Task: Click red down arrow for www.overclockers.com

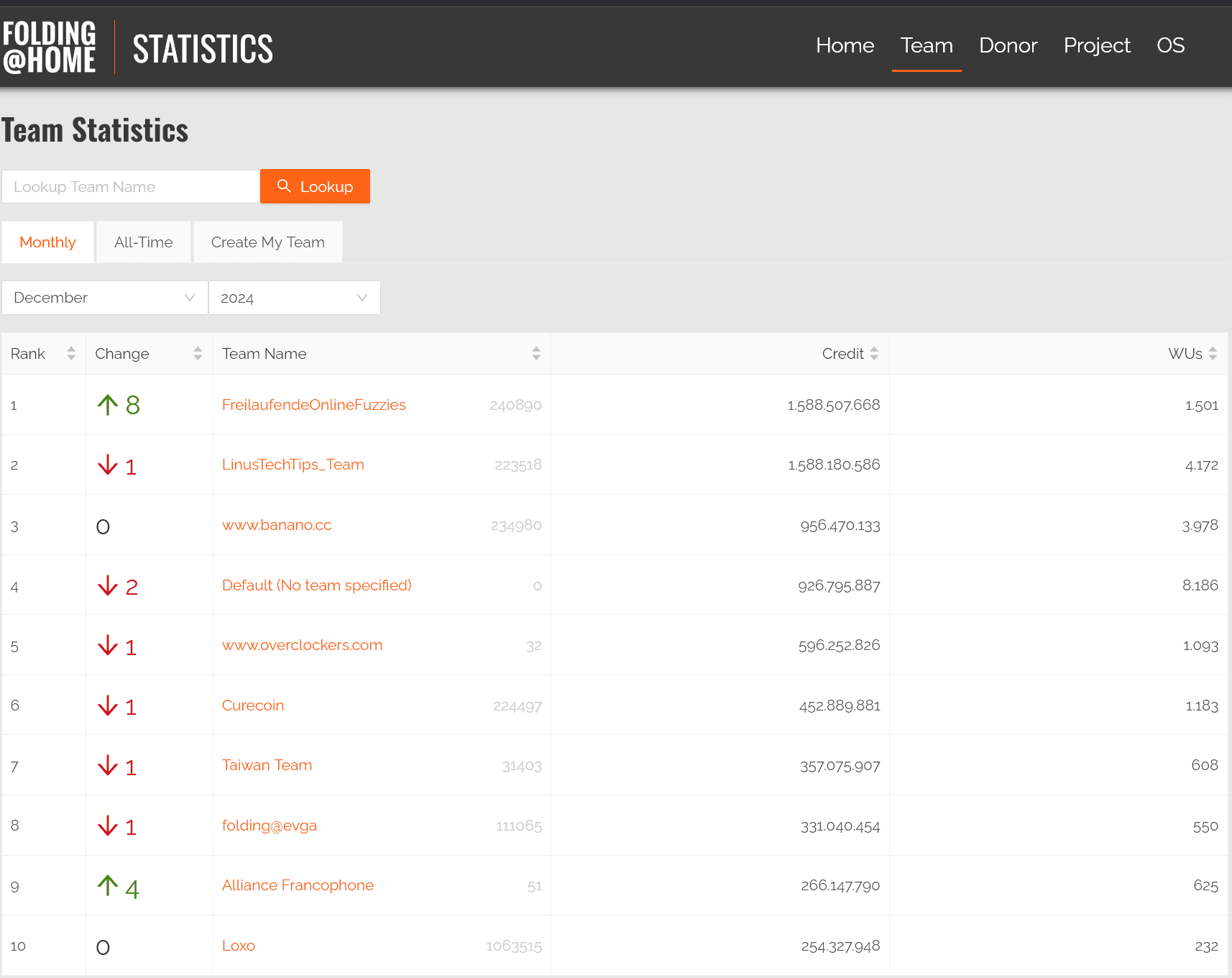Action: coord(108,645)
